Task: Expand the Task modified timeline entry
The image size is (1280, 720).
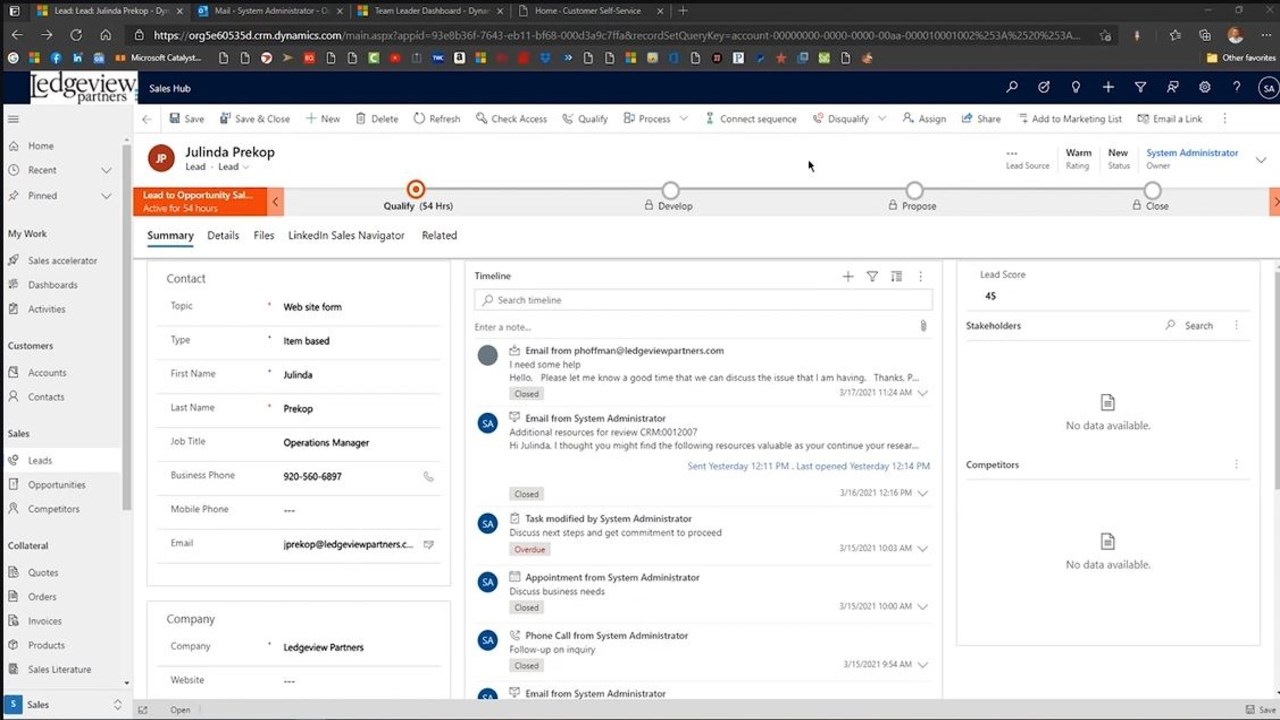Action: pos(922,549)
